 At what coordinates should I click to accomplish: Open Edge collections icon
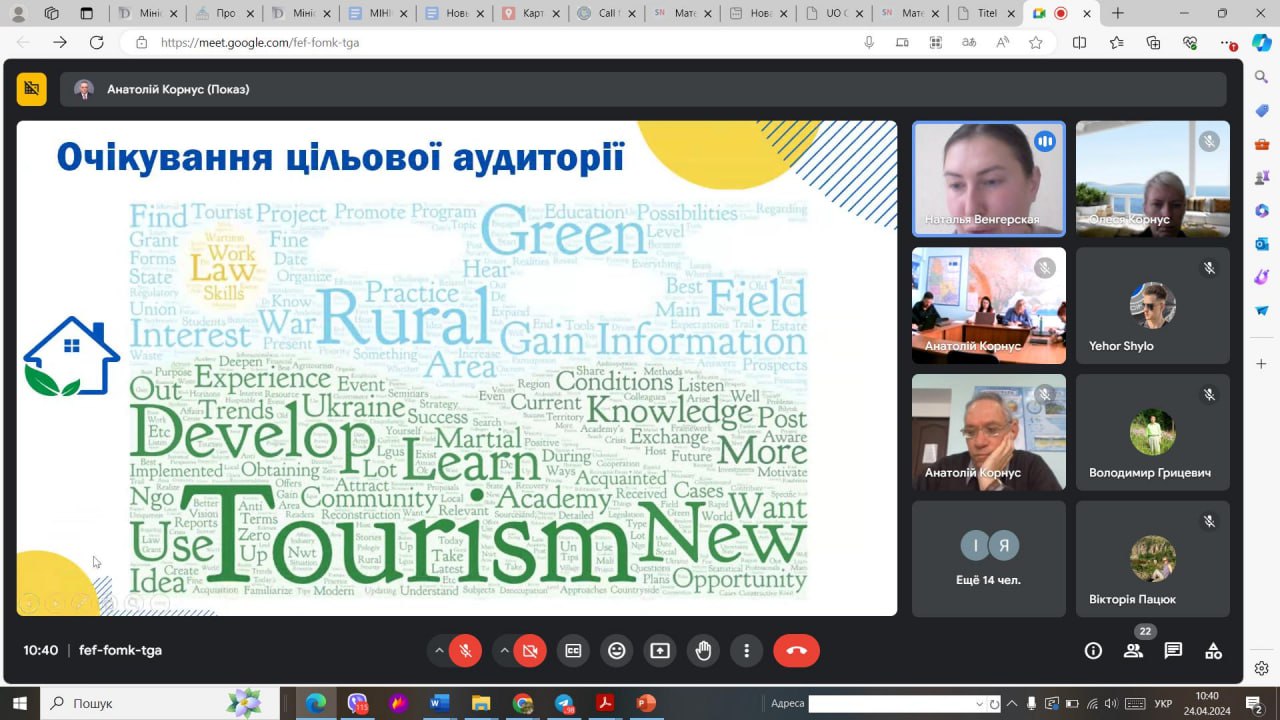coord(1153,43)
